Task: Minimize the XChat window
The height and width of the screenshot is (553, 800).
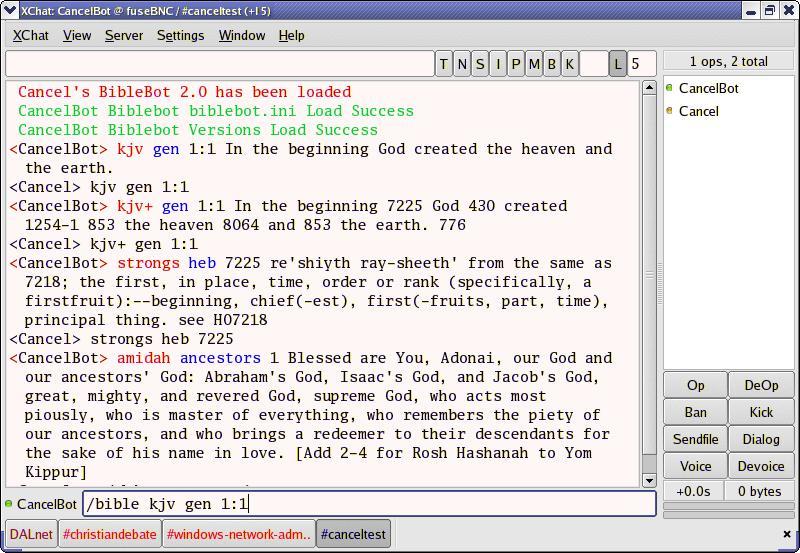Action: click(751, 11)
